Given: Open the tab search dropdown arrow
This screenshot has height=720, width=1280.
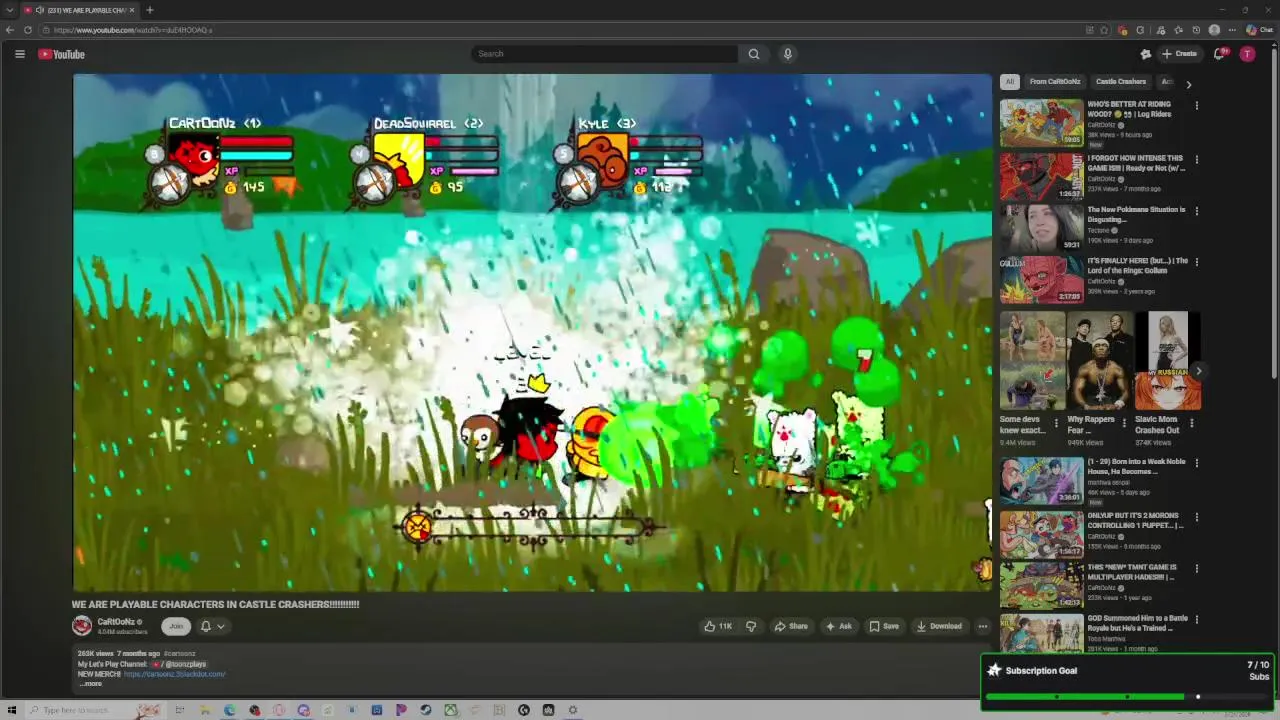Looking at the screenshot, I should 10,10.
